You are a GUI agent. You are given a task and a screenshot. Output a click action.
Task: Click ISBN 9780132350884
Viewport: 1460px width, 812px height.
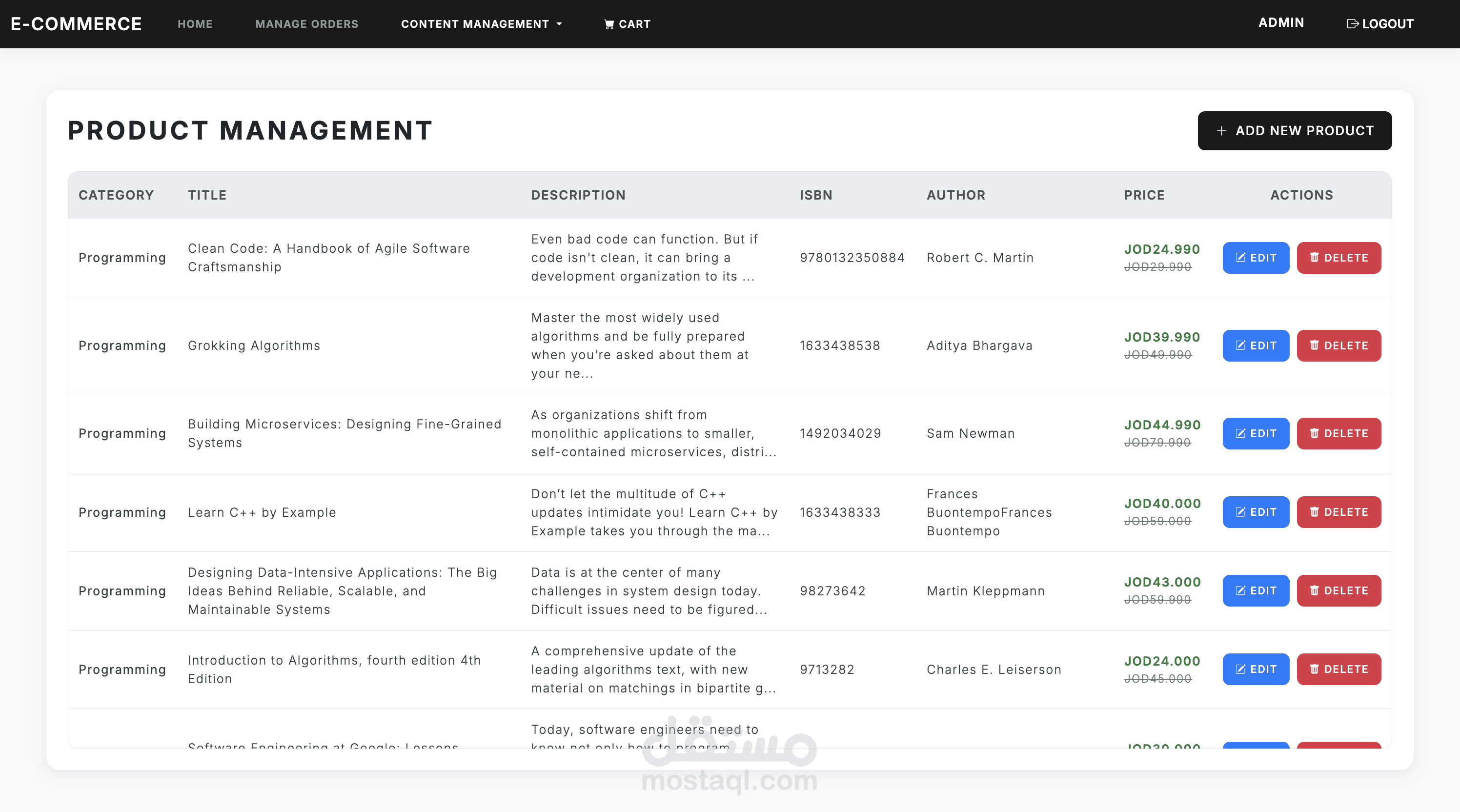point(852,258)
